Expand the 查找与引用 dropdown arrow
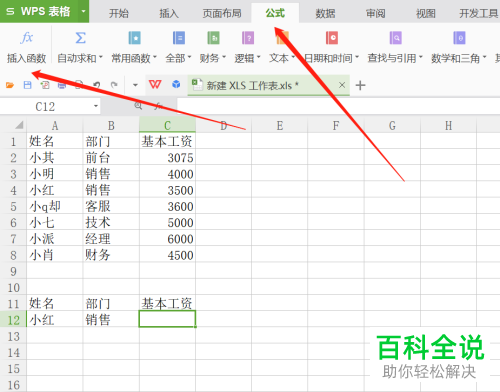500x392 pixels. pos(421,57)
